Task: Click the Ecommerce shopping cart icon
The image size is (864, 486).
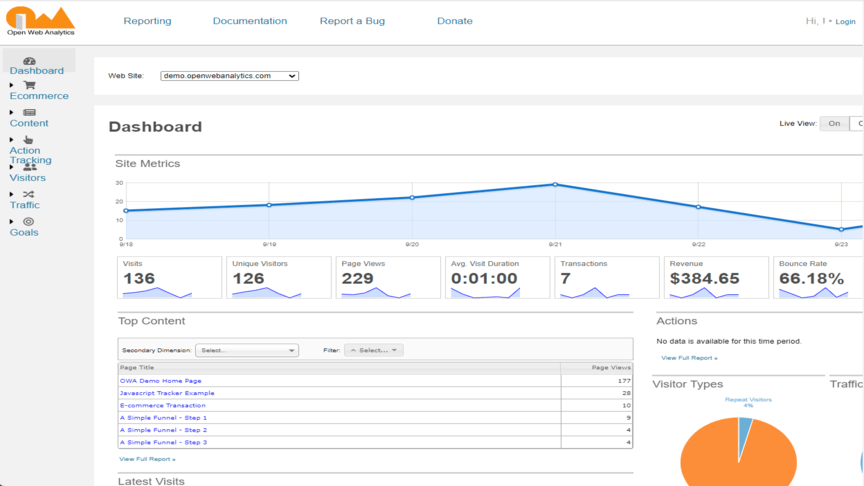Action: click(29, 85)
